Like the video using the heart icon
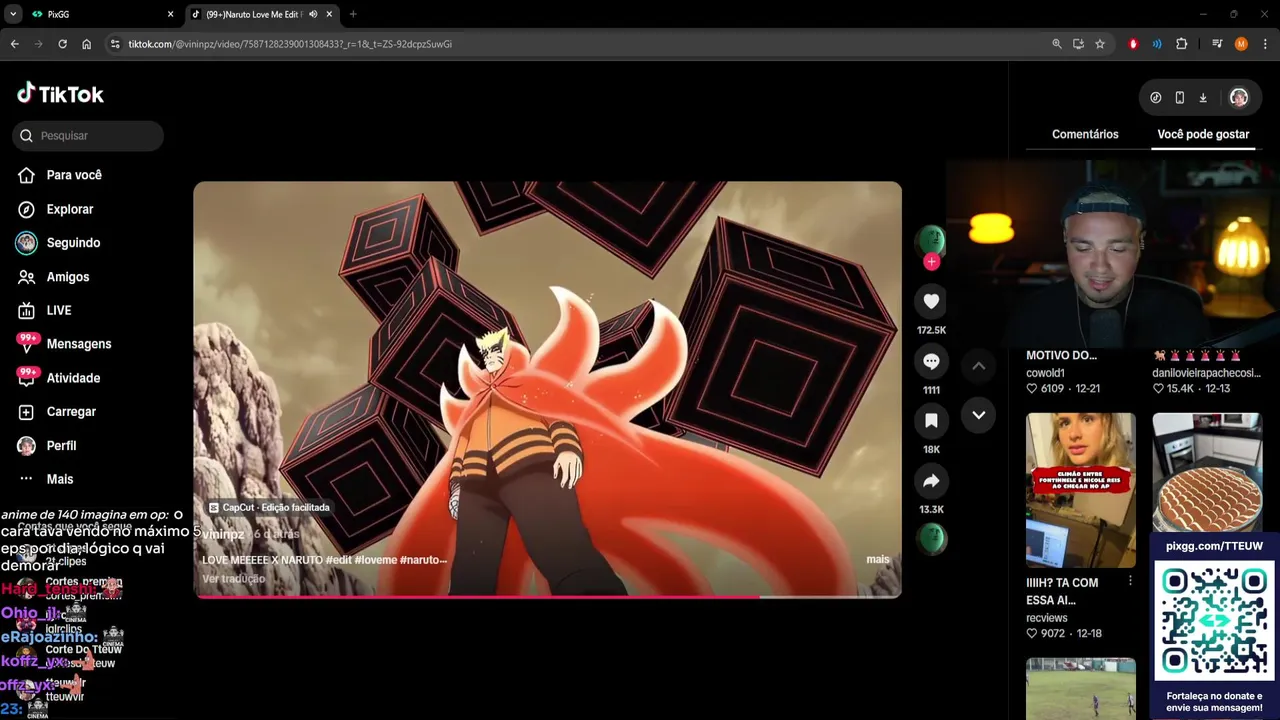1280x720 pixels. [x=931, y=301]
